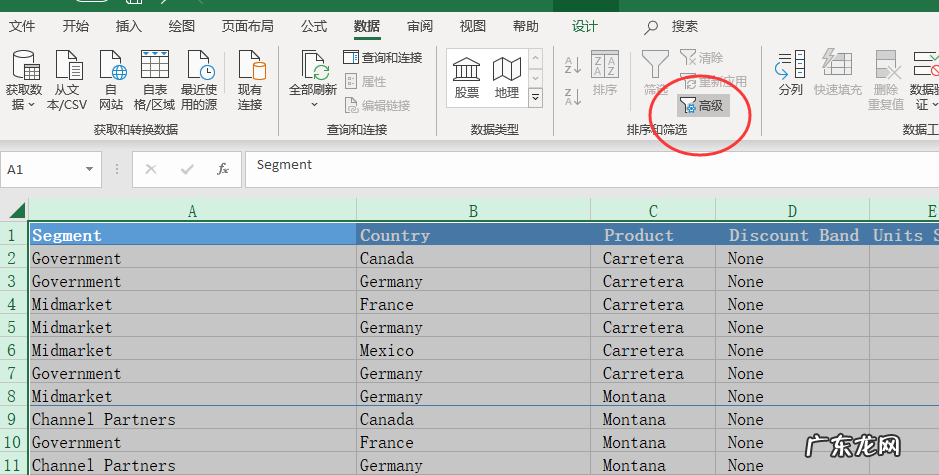Click the 高级 (Advanced) filter button
Viewport: 939px width, 475px height.
point(702,105)
